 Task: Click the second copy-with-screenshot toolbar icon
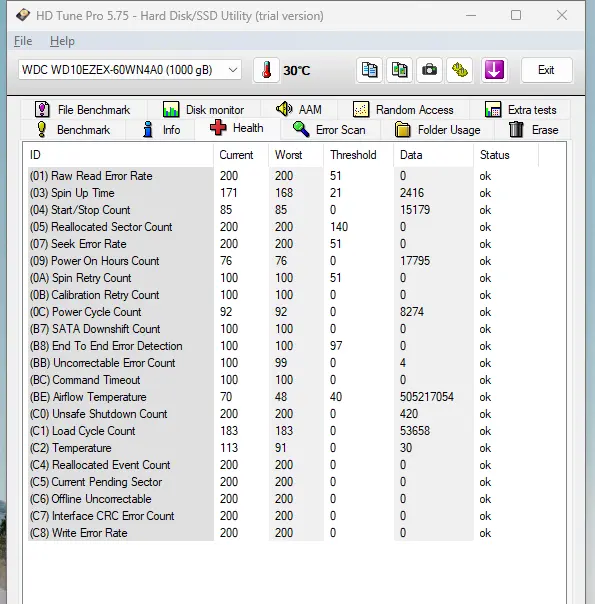click(399, 70)
